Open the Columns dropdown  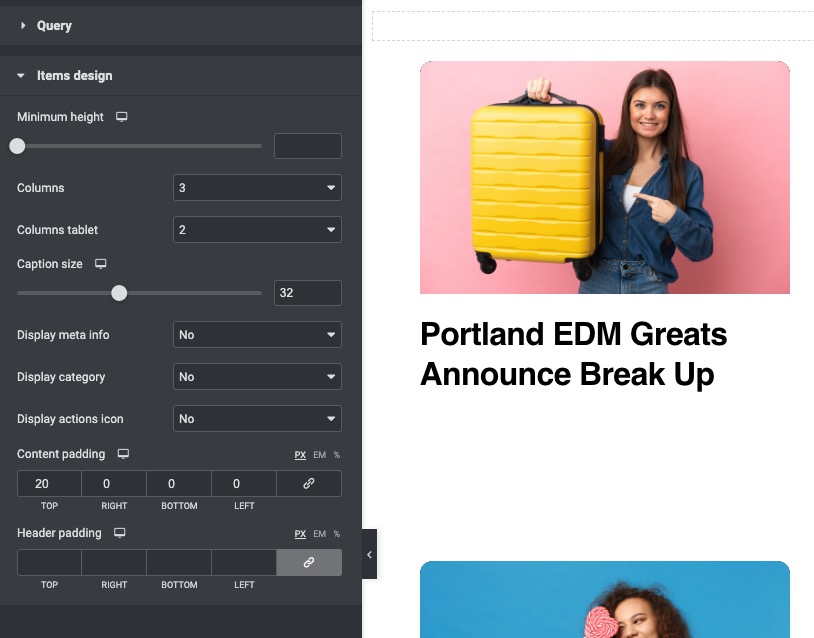(257, 187)
